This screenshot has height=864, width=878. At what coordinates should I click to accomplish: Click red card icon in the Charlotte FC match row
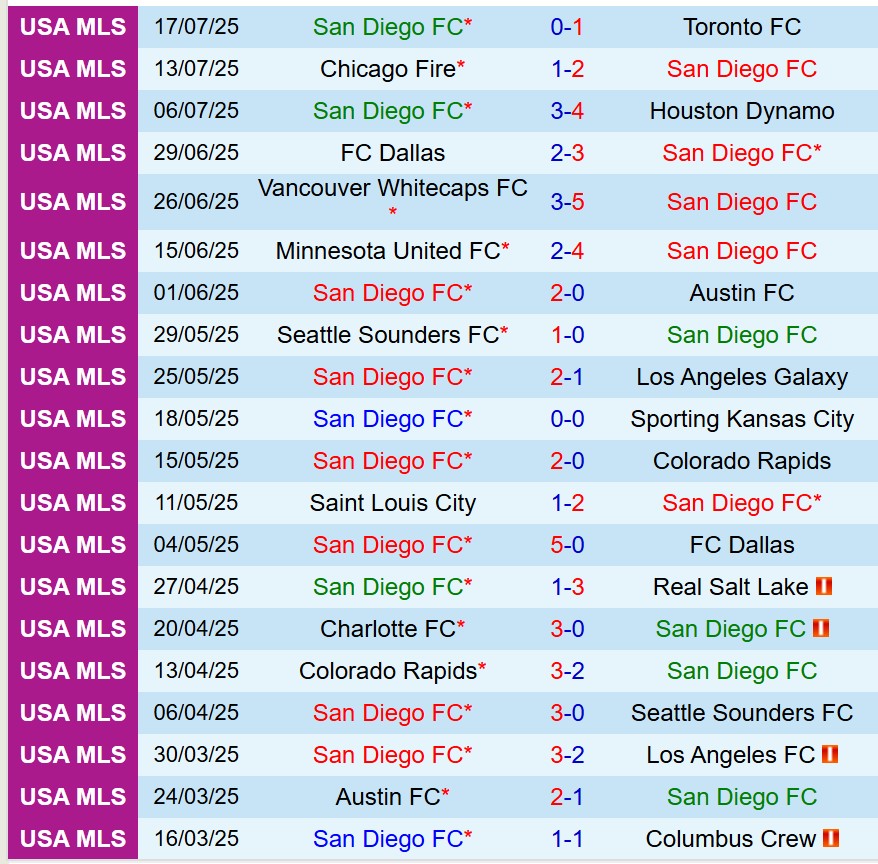click(821, 629)
